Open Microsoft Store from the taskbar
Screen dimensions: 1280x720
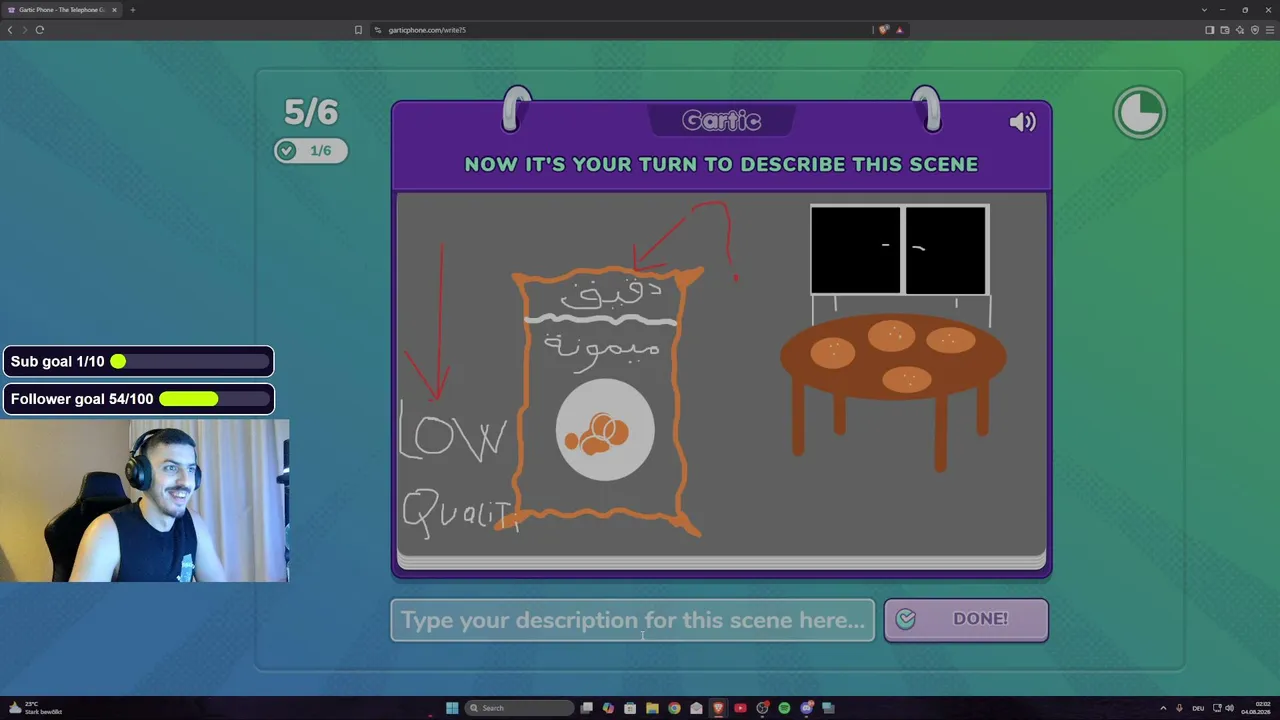(x=630, y=708)
